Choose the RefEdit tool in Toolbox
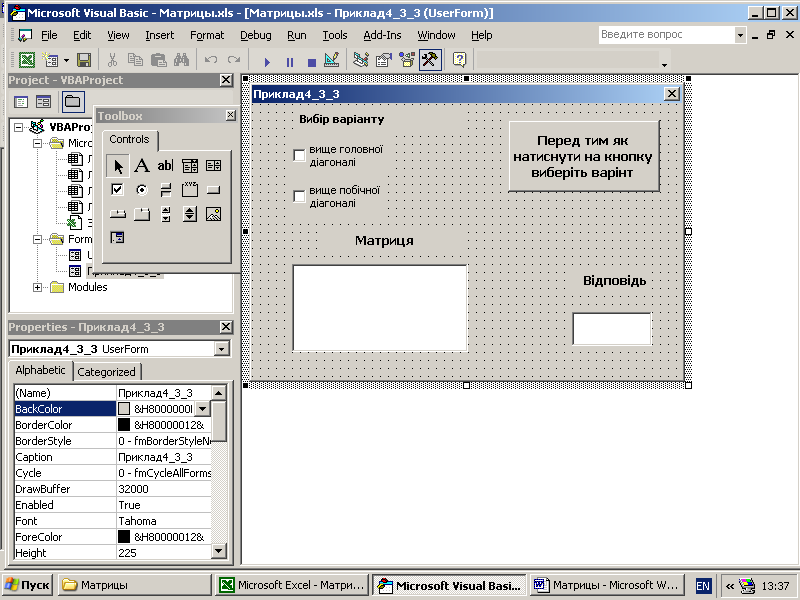This screenshot has height=600, width=800. (x=117, y=238)
